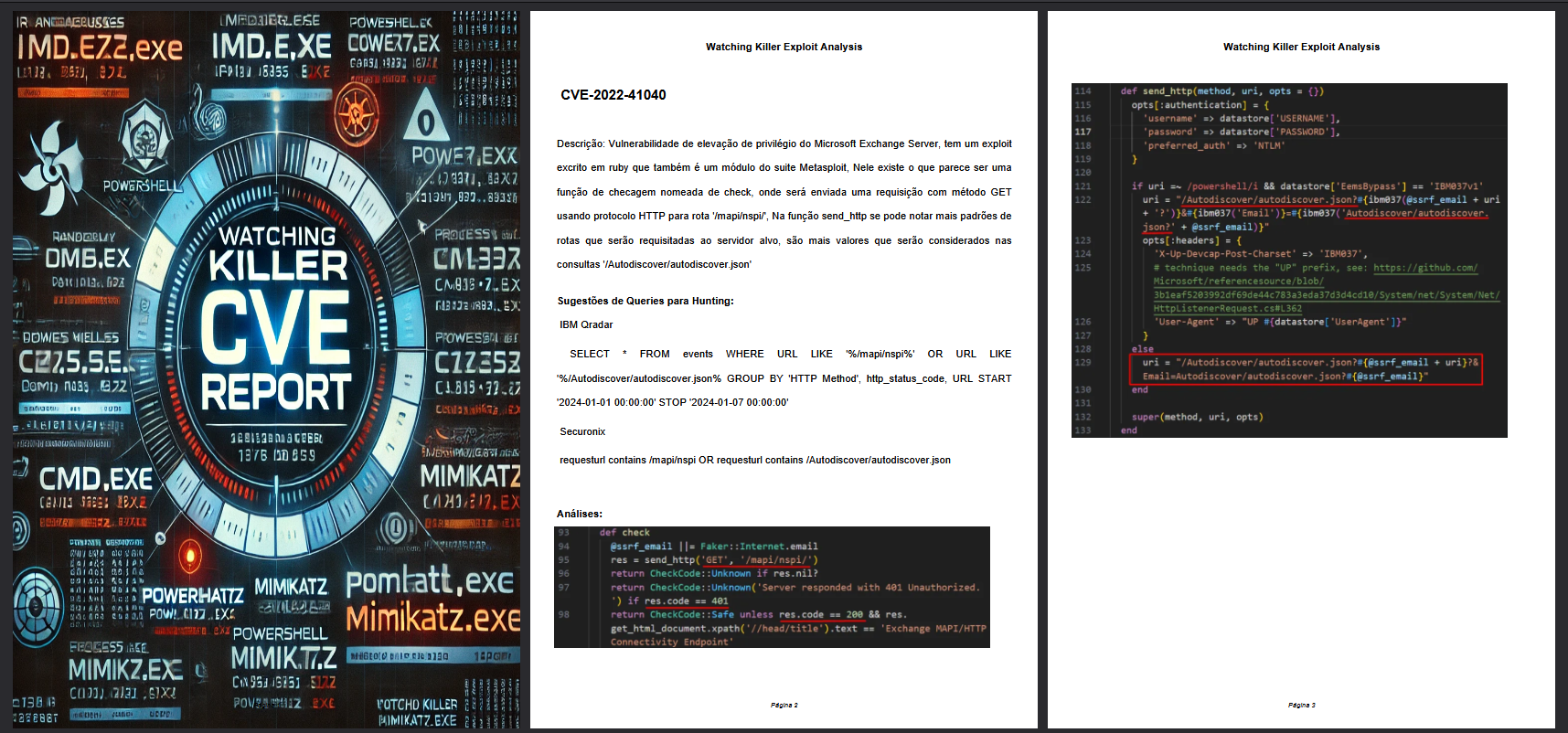Click the 'Descrição:' label in the description paragraph
Screen dimensions: 1568x733
click(581, 143)
